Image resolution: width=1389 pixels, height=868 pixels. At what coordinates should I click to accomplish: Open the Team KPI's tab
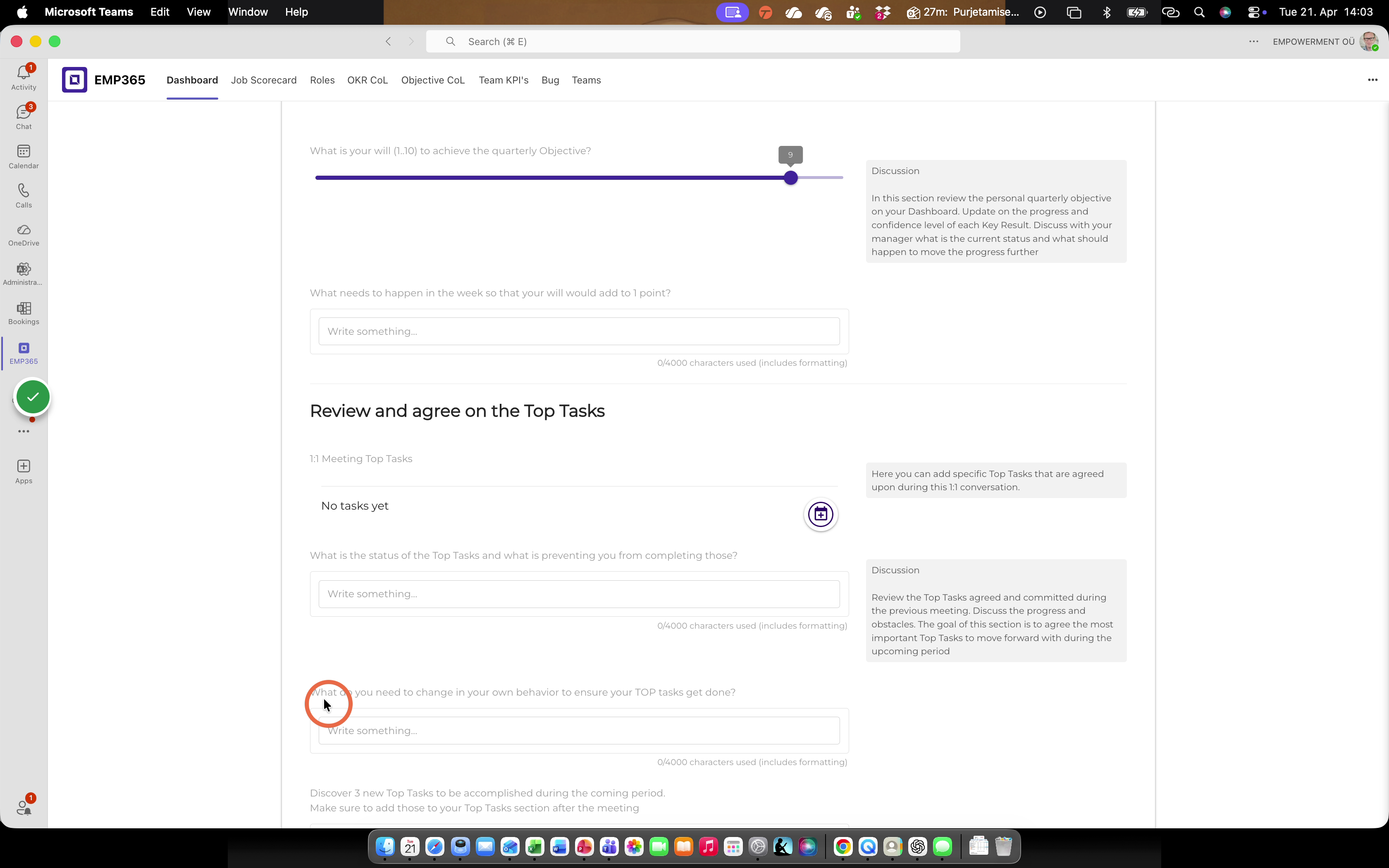(504, 80)
